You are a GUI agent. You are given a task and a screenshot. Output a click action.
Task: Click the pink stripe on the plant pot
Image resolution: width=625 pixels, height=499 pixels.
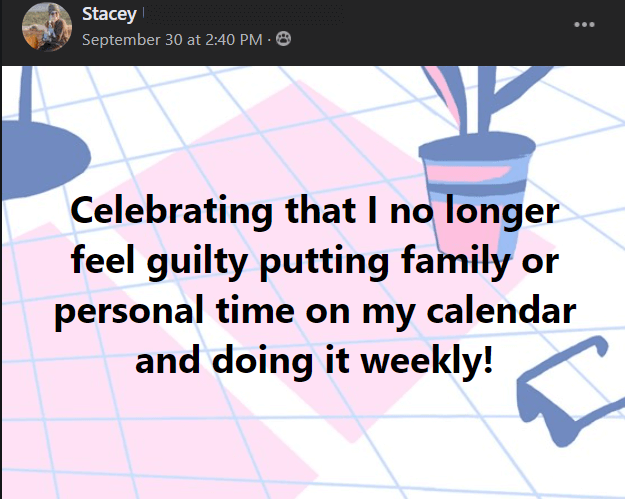click(x=466, y=173)
